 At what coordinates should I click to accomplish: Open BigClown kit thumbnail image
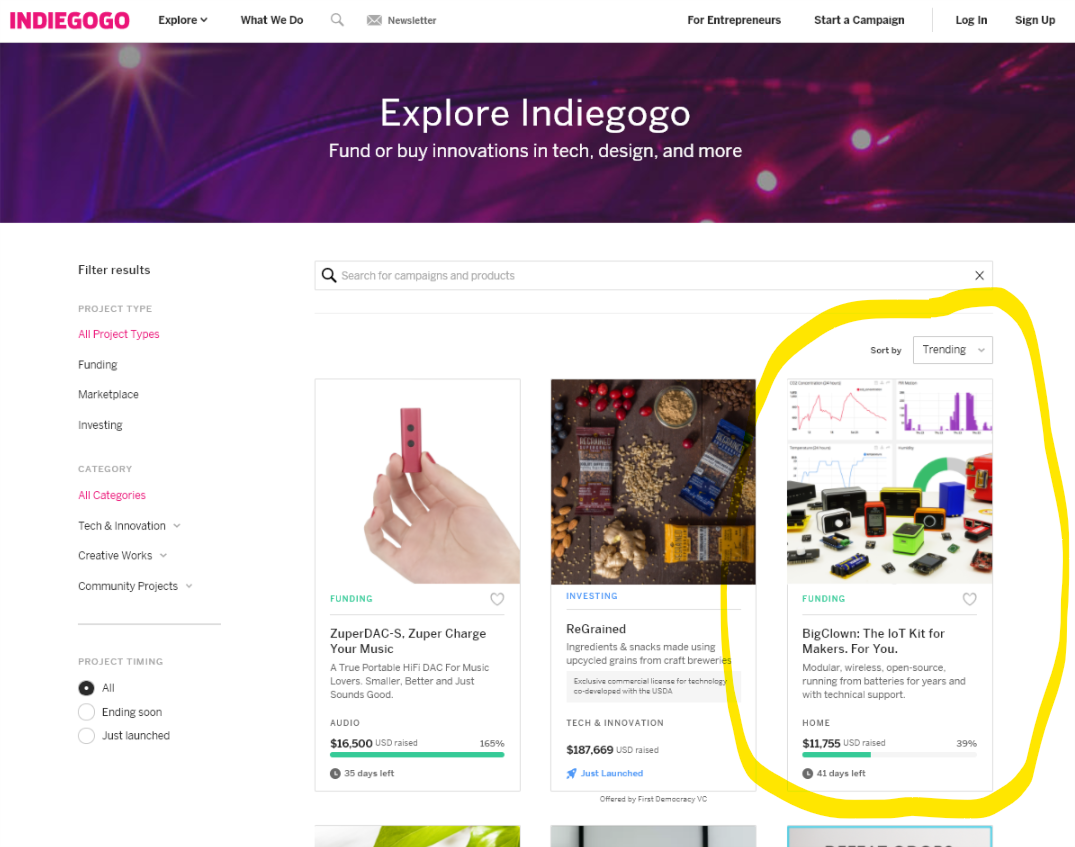pyautogui.click(x=889, y=481)
